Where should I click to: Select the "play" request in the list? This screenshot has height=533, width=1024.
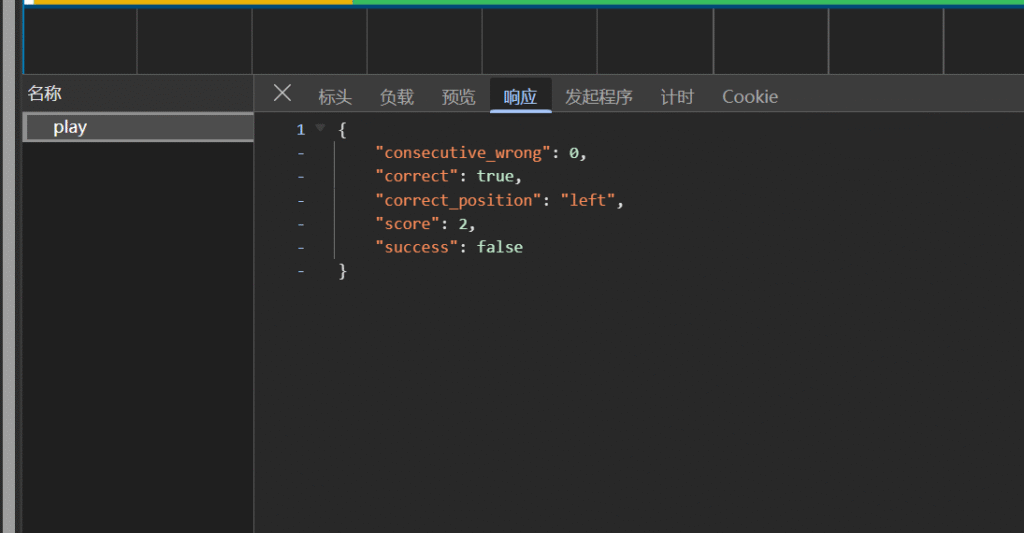tap(70, 128)
